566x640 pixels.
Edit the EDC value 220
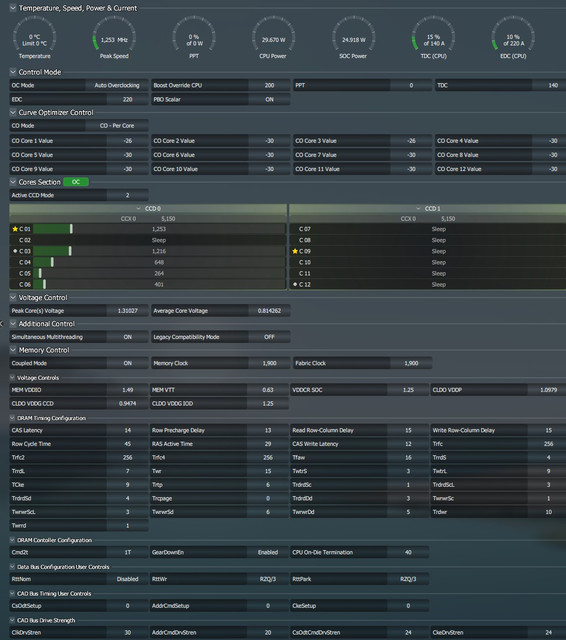(128, 99)
